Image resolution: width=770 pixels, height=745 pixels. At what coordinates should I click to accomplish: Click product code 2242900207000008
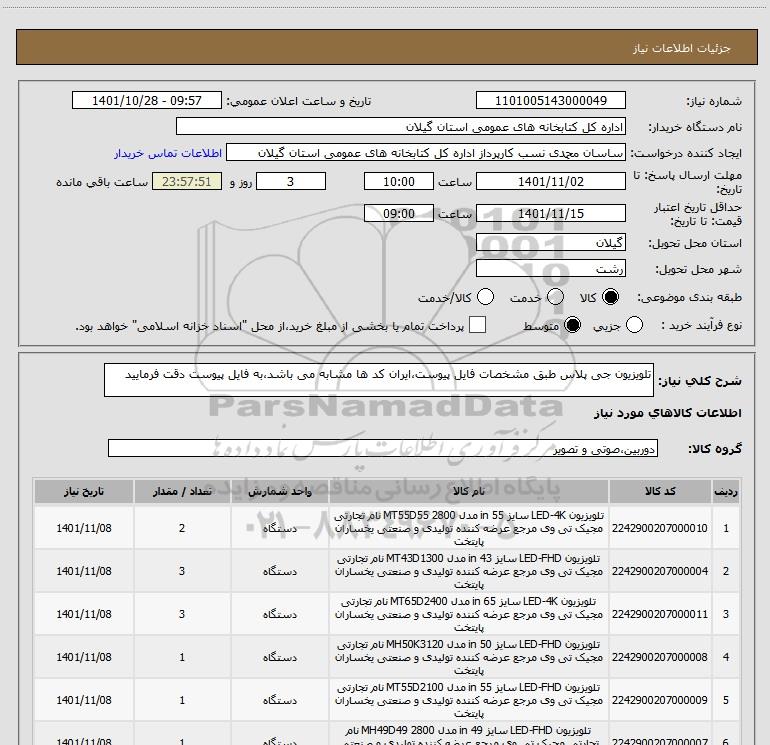pyautogui.click(x=660, y=657)
